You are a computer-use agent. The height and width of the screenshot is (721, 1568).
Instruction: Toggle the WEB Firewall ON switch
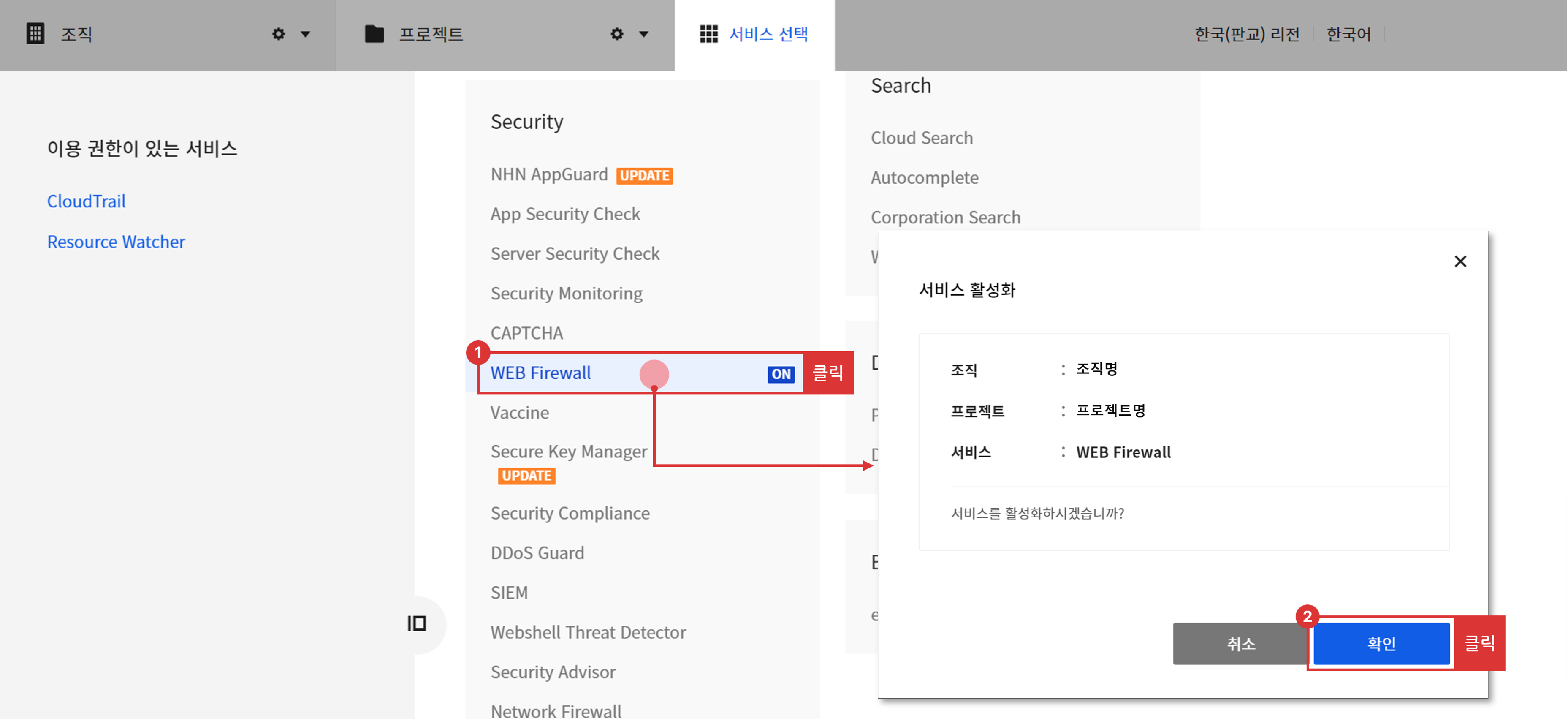781,374
